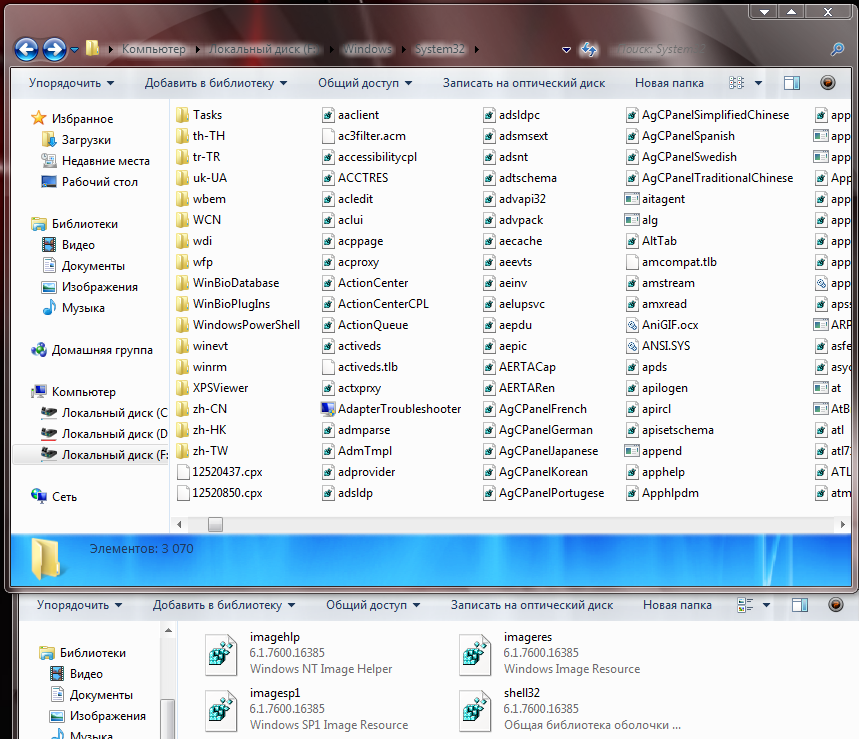The height and width of the screenshot is (739, 859).
Task: Click the System32 search input field
Action: coord(718,49)
